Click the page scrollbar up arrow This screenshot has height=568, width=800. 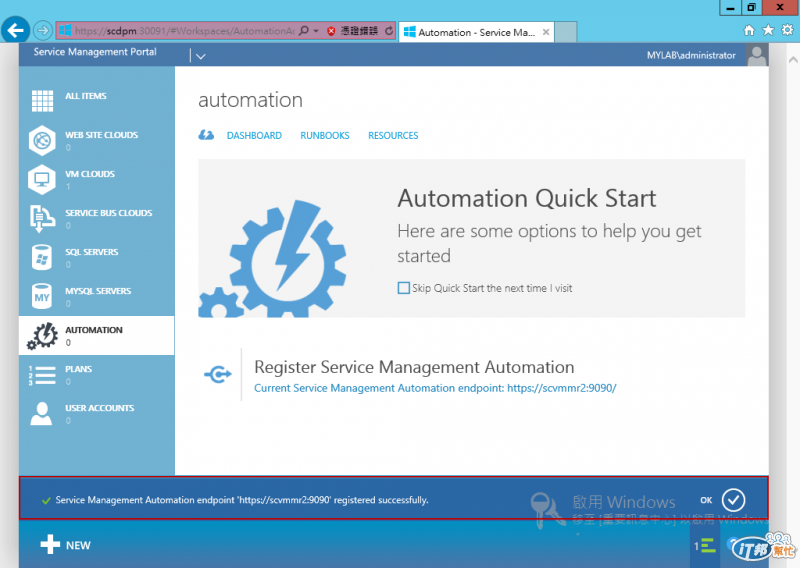tap(793, 60)
